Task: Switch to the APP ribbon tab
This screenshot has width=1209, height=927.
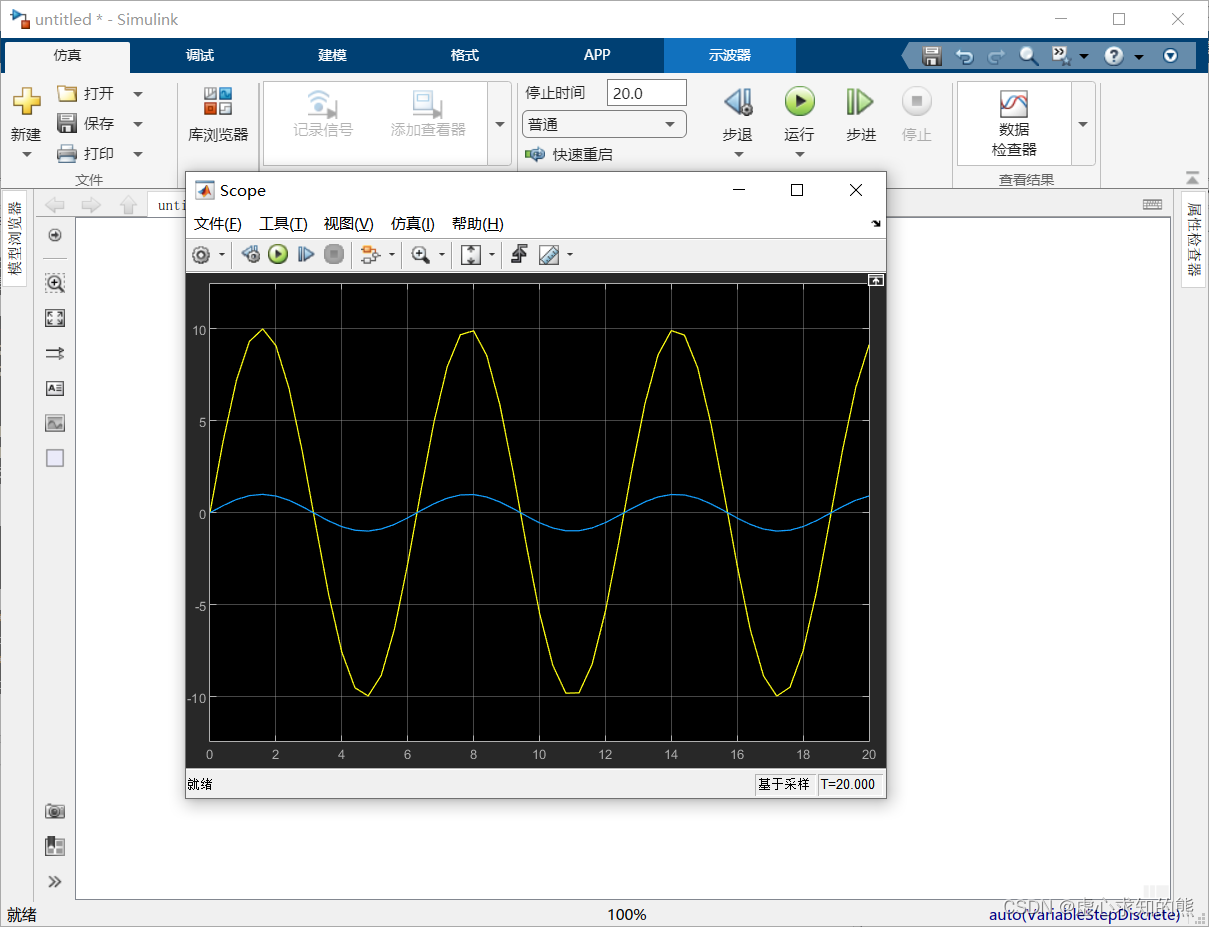Action: 597,56
